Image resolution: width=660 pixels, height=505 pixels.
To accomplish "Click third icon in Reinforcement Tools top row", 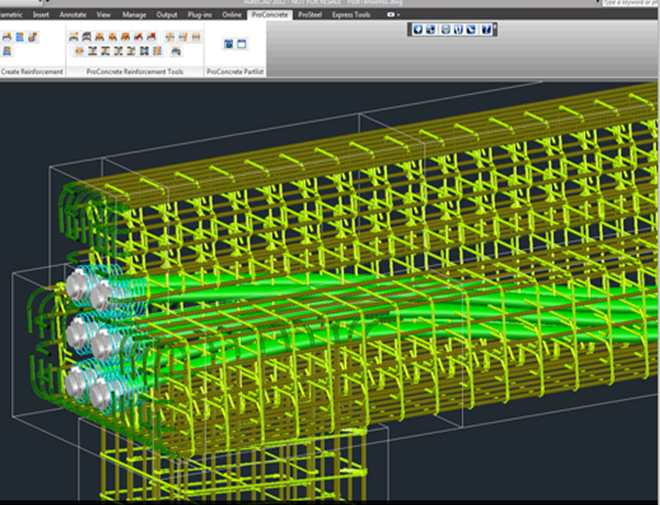I will click(100, 37).
